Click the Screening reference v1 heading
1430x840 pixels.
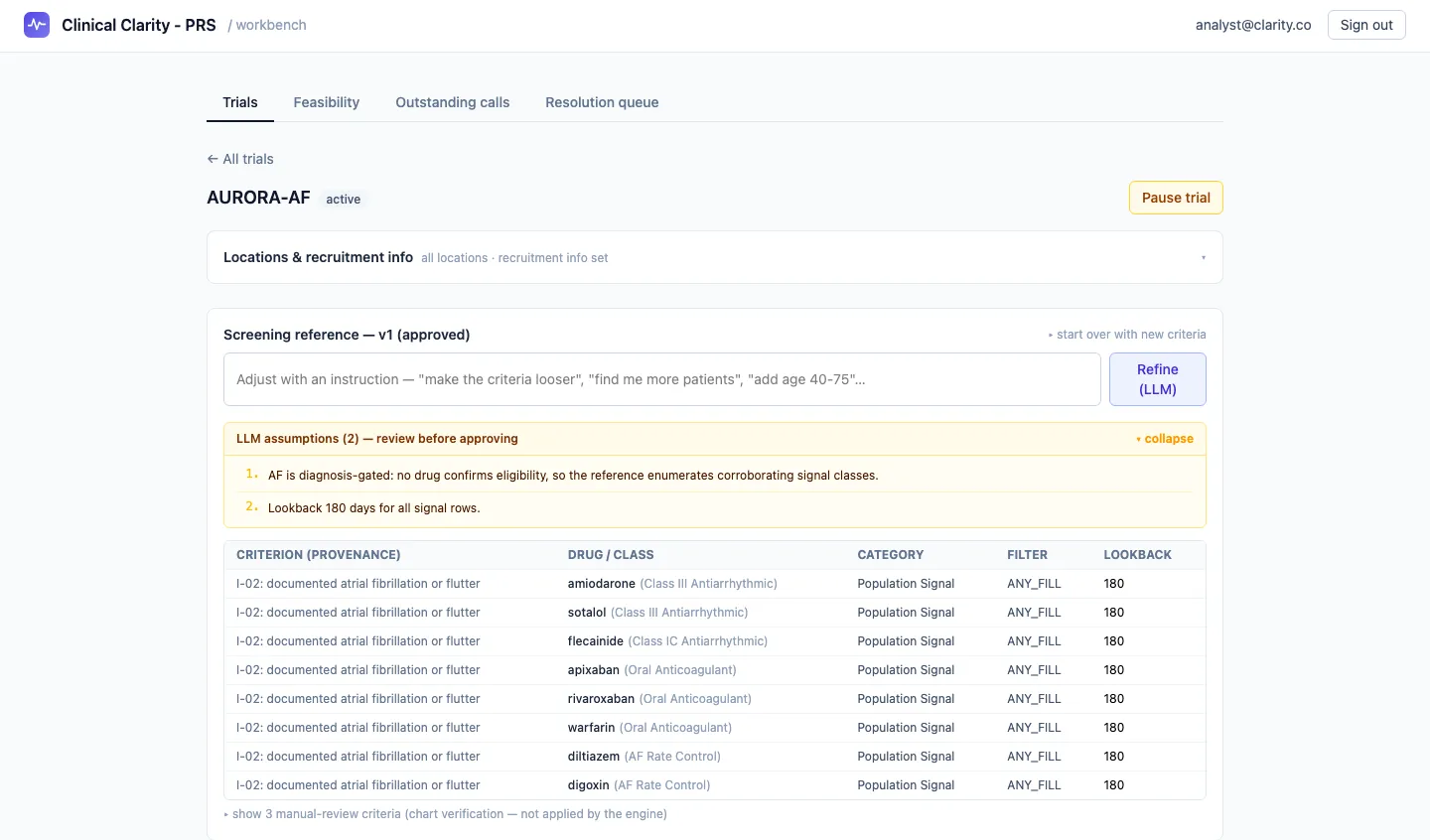pos(347,335)
